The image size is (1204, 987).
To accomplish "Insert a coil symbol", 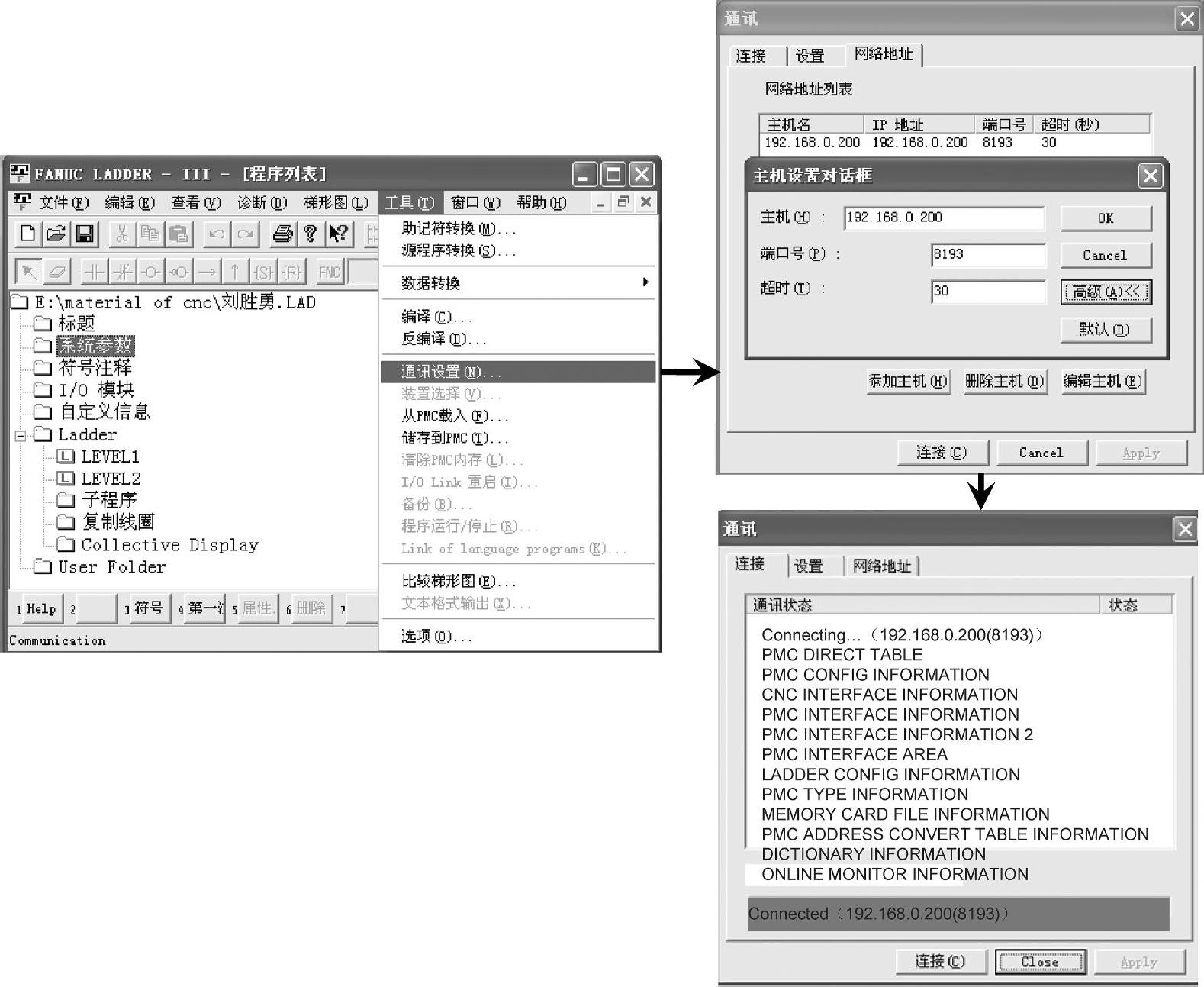I will (x=151, y=272).
